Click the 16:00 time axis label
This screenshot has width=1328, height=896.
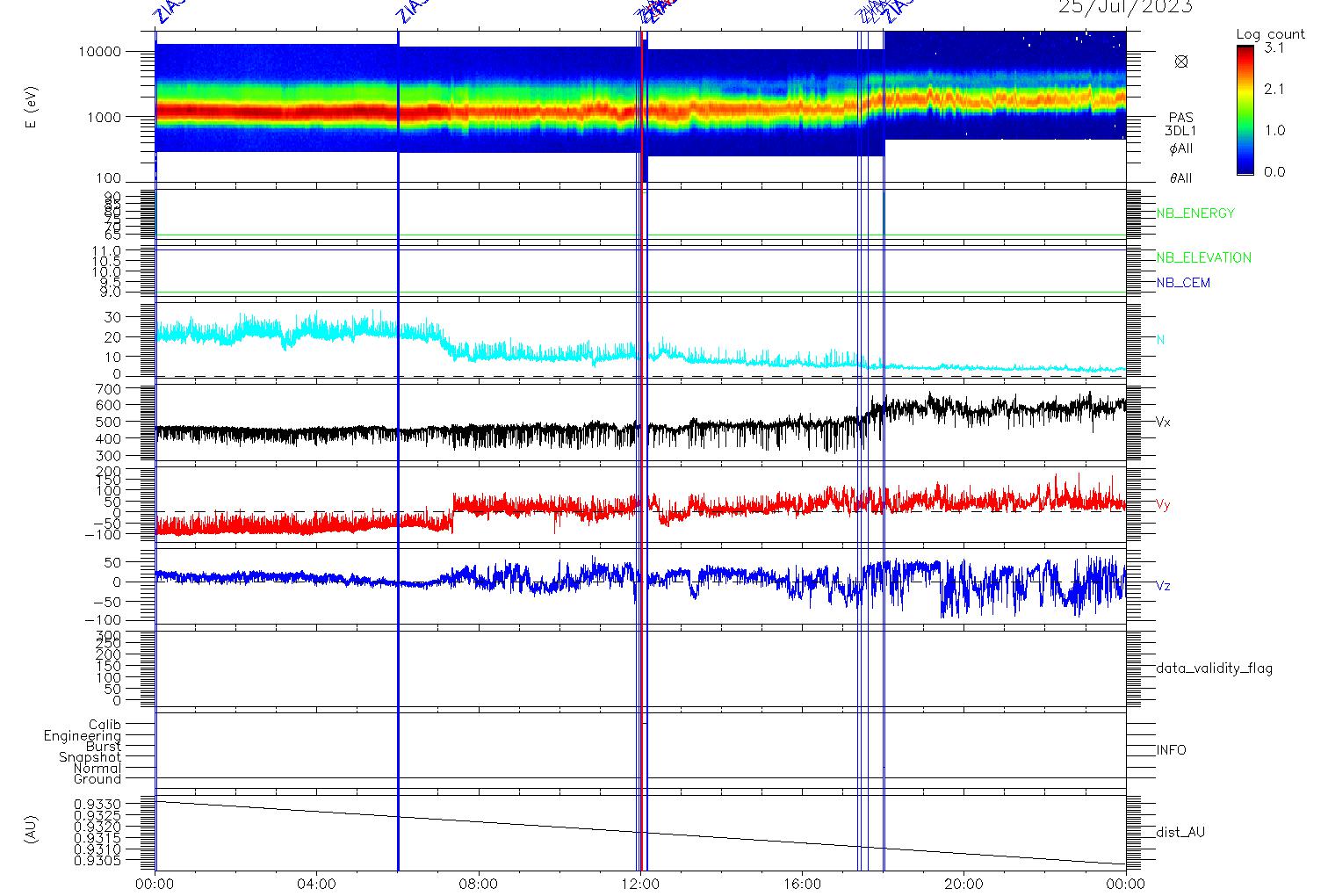pyautogui.click(x=802, y=884)
